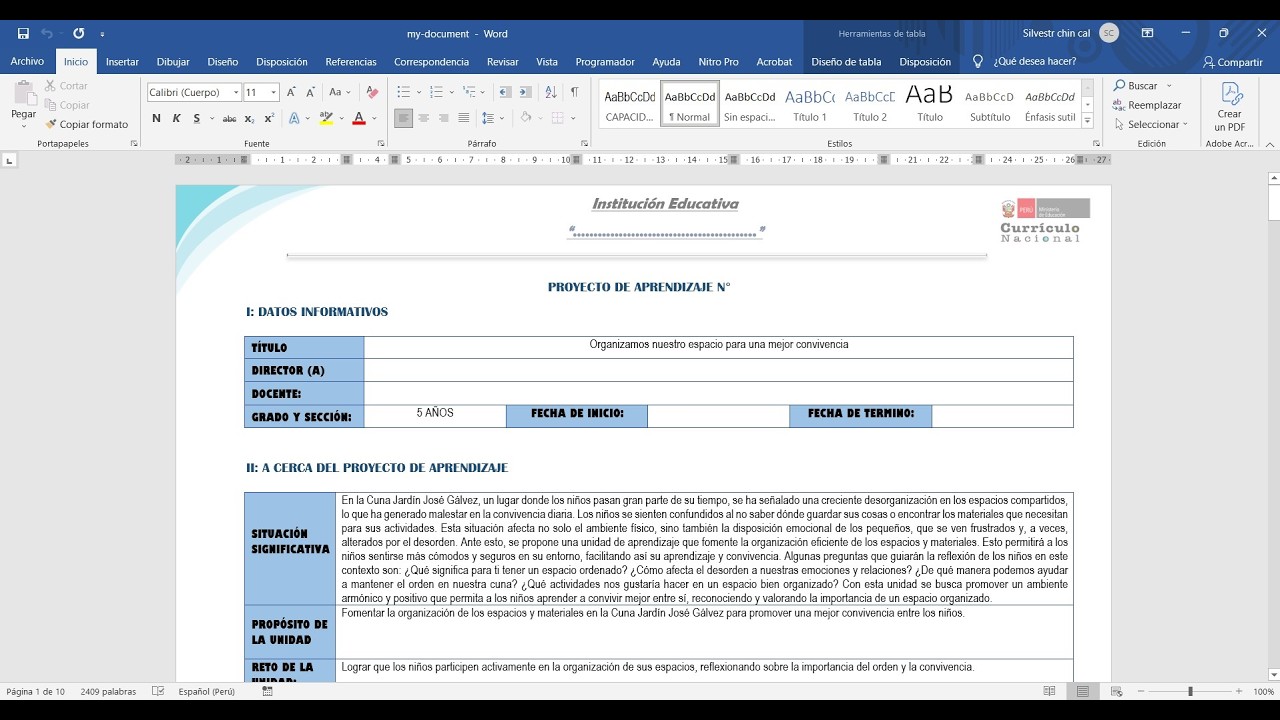Select the Sin espaciado style
This screenshot has height=720, width=1280.
point(750,104)
